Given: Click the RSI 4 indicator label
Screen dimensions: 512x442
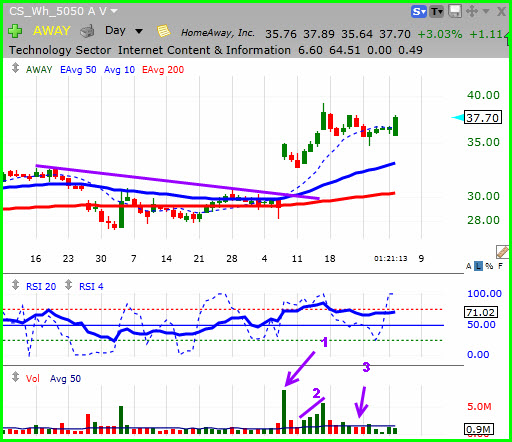Looking at the screenshot, I should [91, 287].
